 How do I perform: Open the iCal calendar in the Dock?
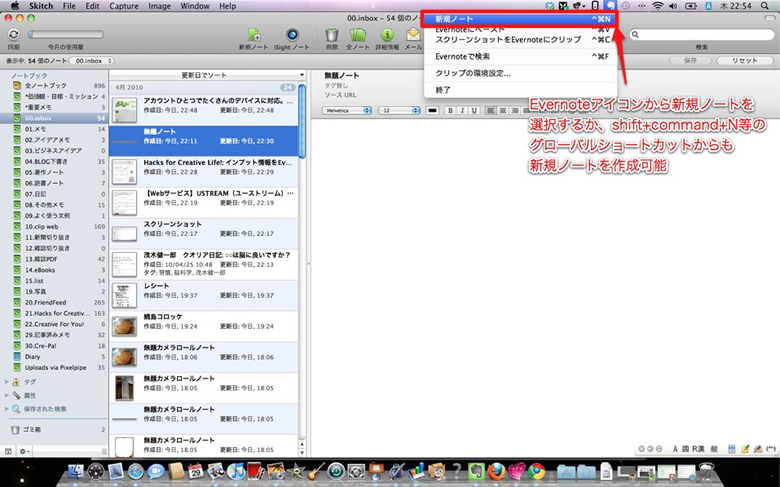195,471
